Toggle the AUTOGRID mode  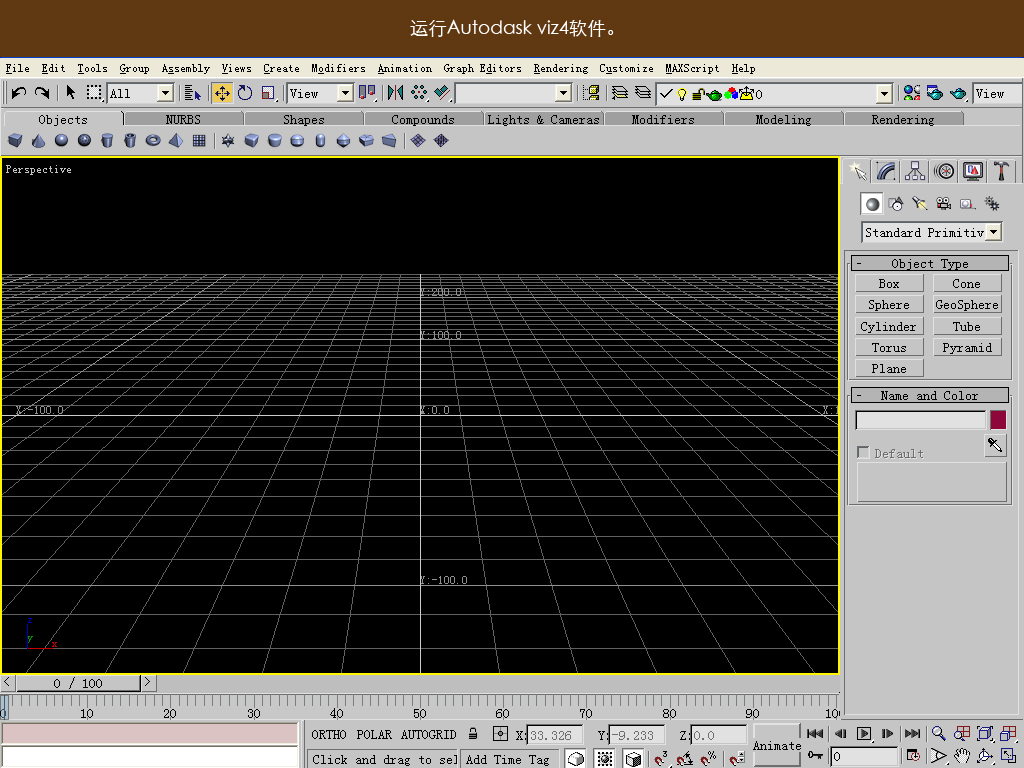click(x=428, y=735)
